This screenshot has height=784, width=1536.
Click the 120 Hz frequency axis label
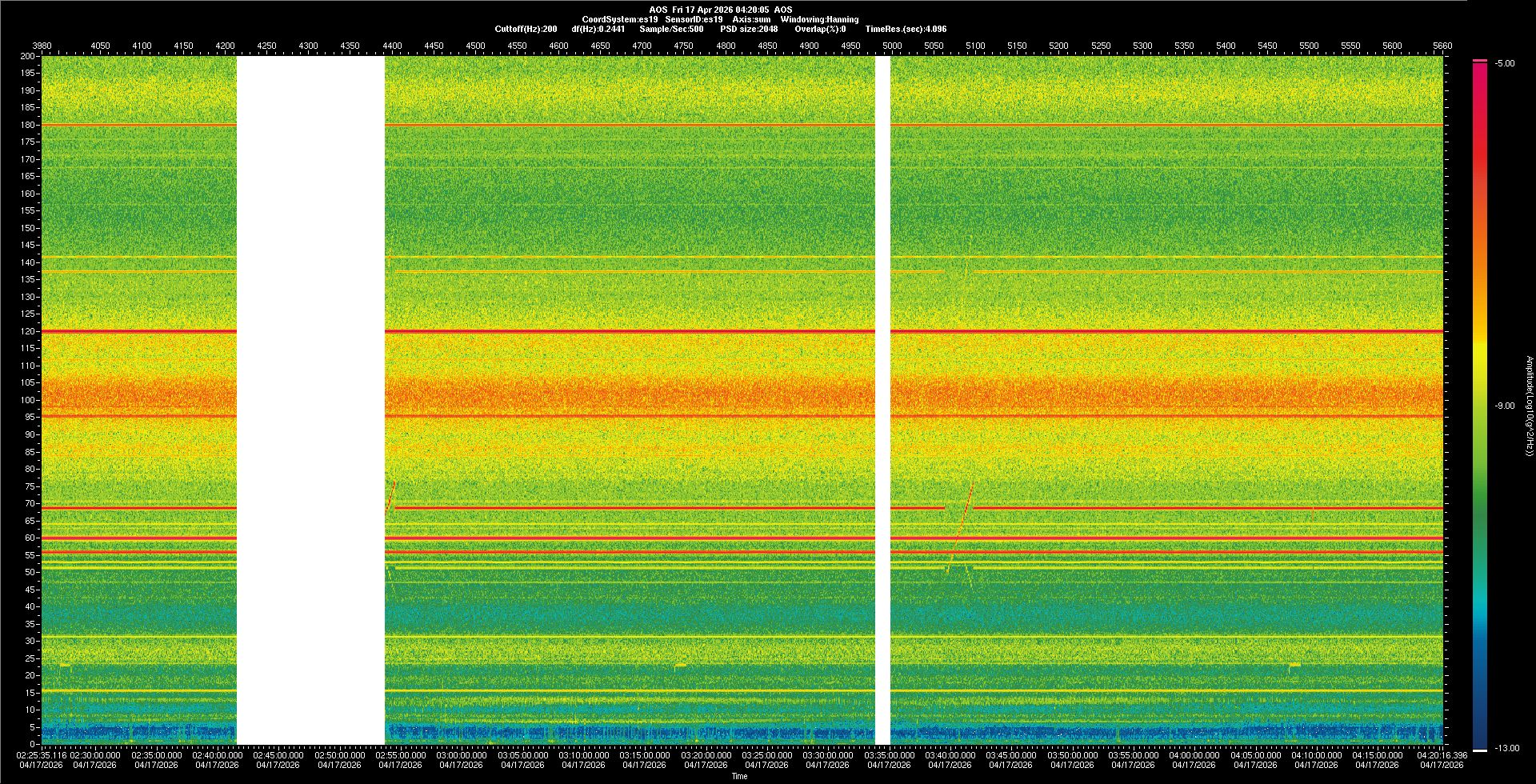coord(28,331)
